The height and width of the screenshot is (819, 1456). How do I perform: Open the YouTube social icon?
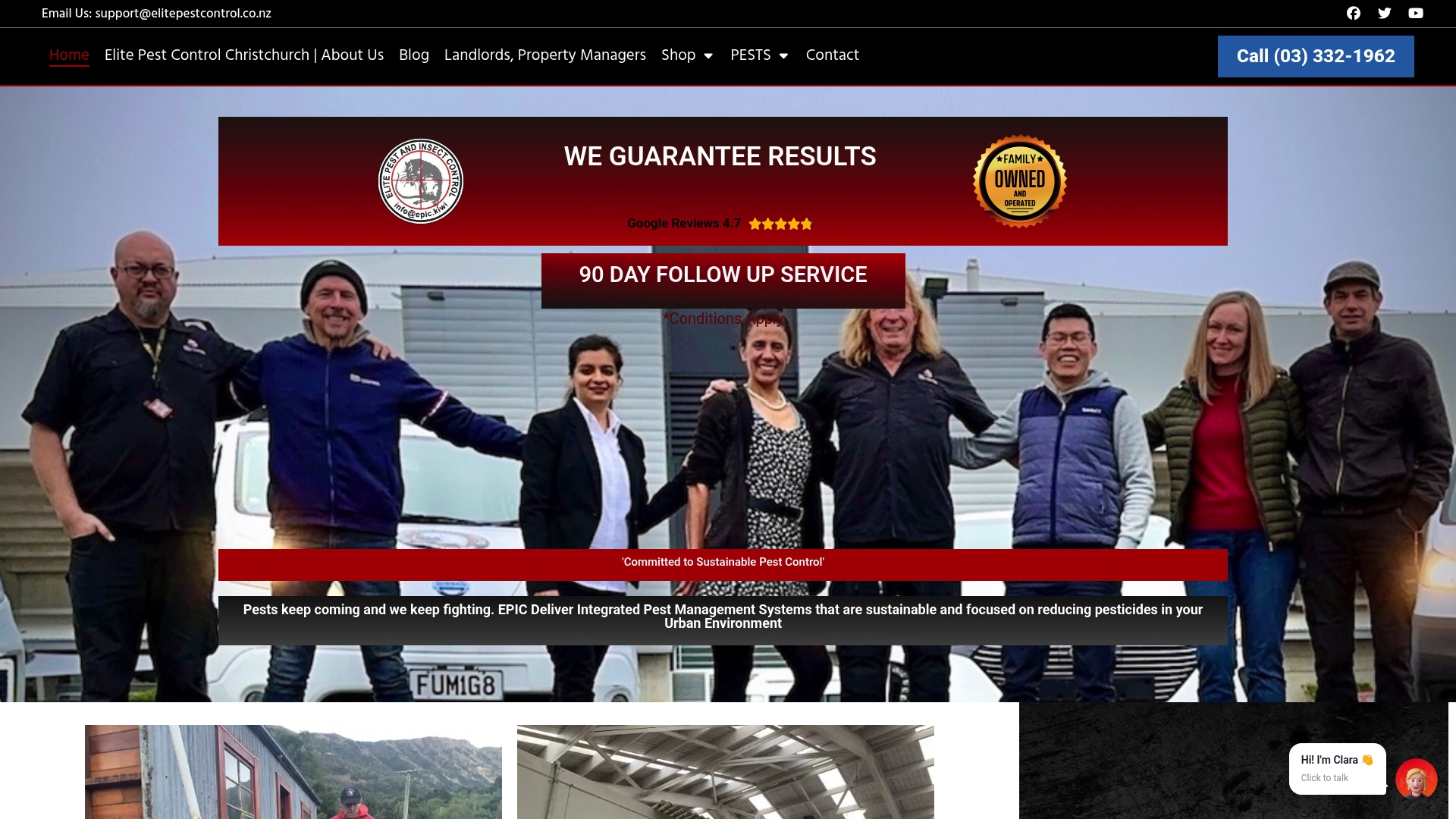[x=1416, y=13]
